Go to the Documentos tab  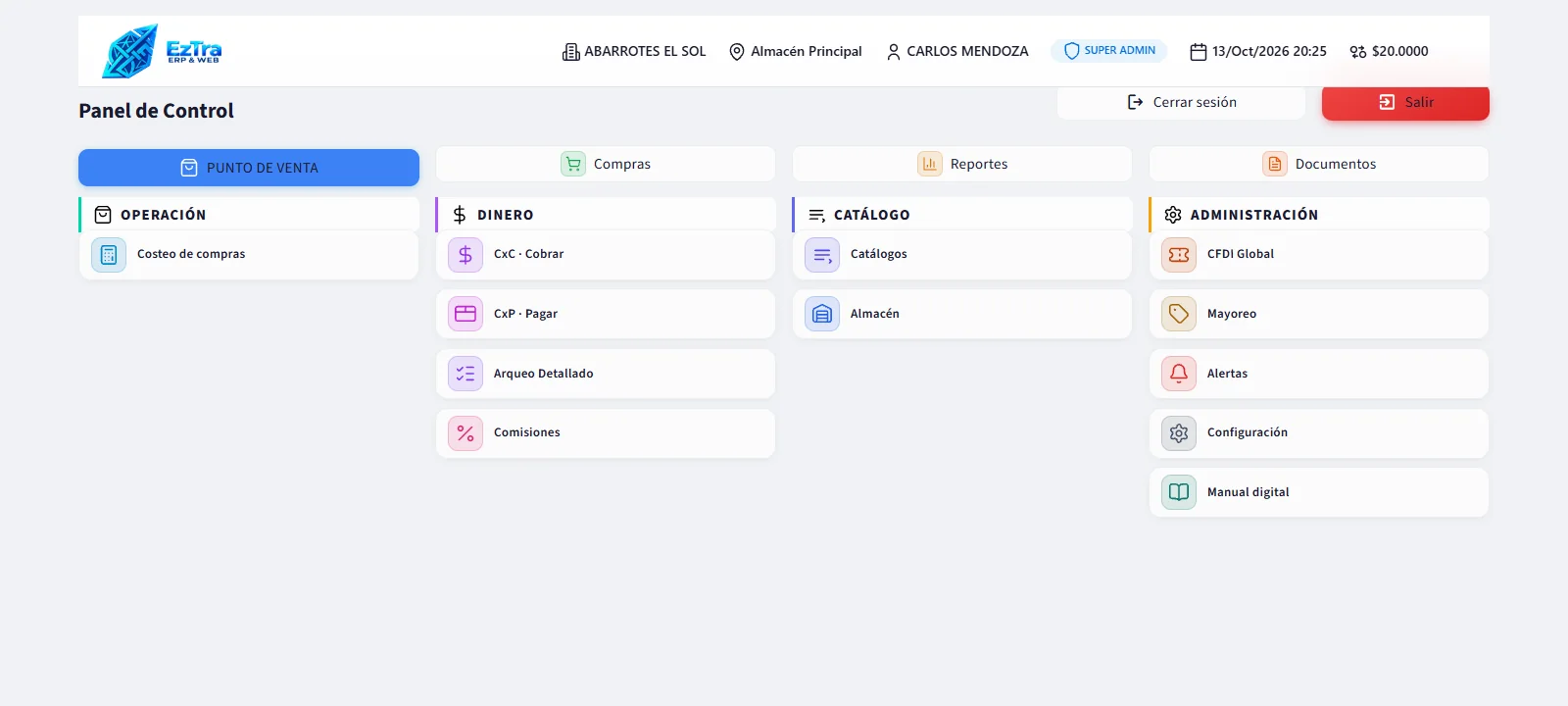click(x=1319, y=164)
